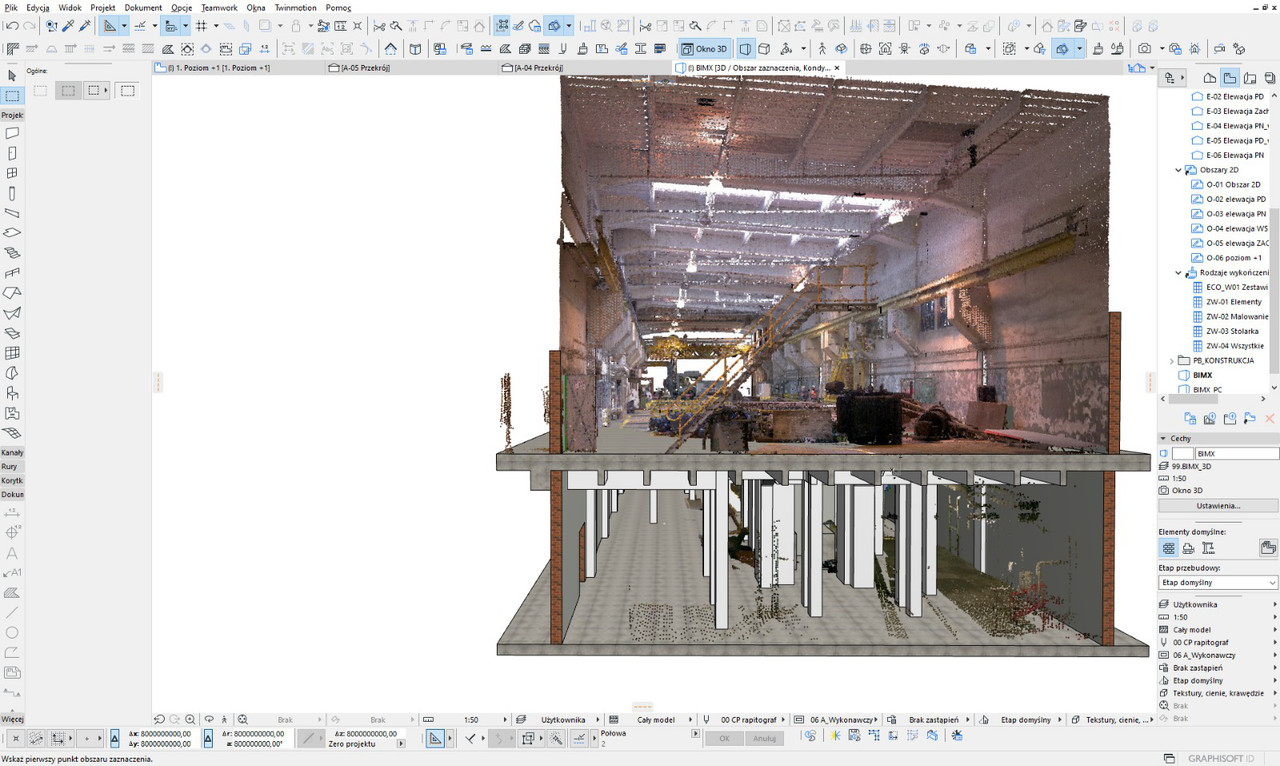The width and height of the screenshot is (1280, 766).
Task: Choose the Circle drawing tool
Action: click(12, 633)
